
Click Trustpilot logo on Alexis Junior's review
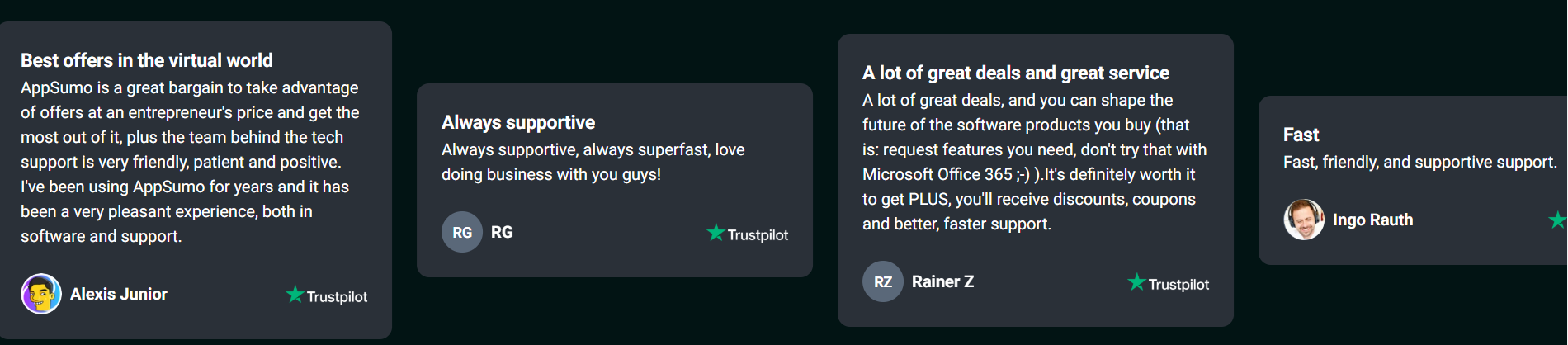327,295
